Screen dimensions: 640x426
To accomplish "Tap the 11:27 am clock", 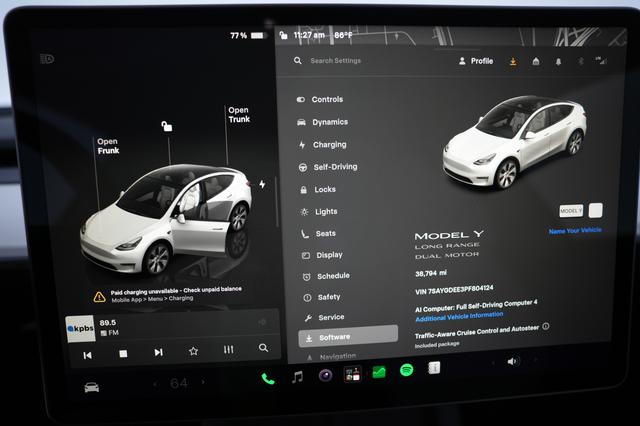I will pos(309,35).
